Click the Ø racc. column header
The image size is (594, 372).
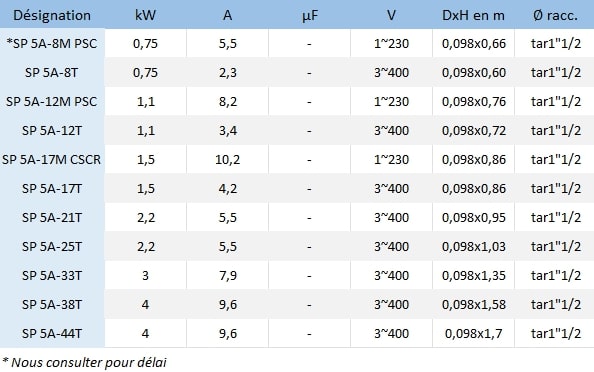pos(555,16)
